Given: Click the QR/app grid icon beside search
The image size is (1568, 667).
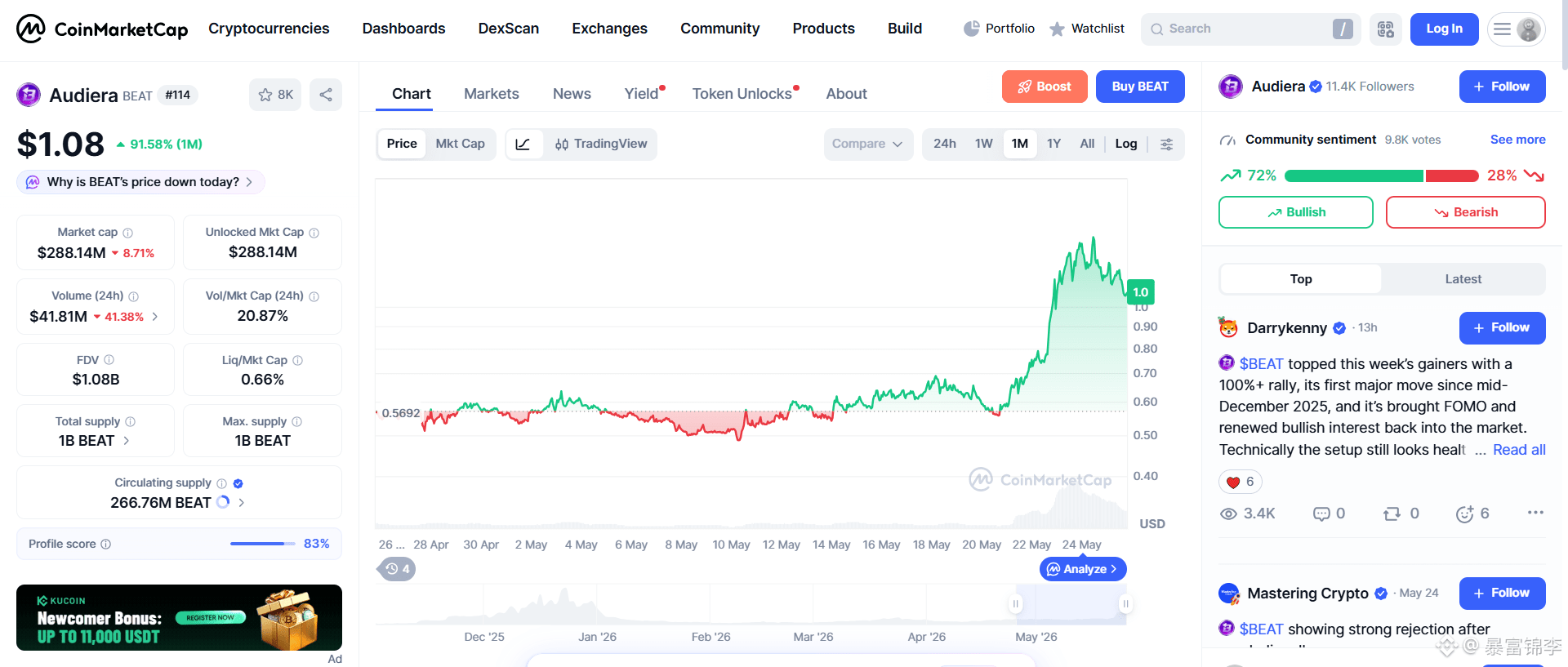Looking at the screenshot, I should point(1386,29).
